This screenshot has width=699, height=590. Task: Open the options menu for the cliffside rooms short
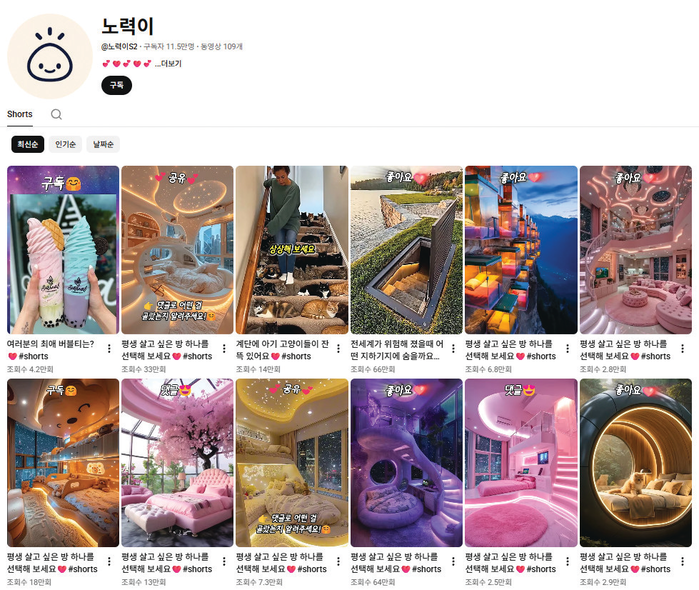coord(567,349)
